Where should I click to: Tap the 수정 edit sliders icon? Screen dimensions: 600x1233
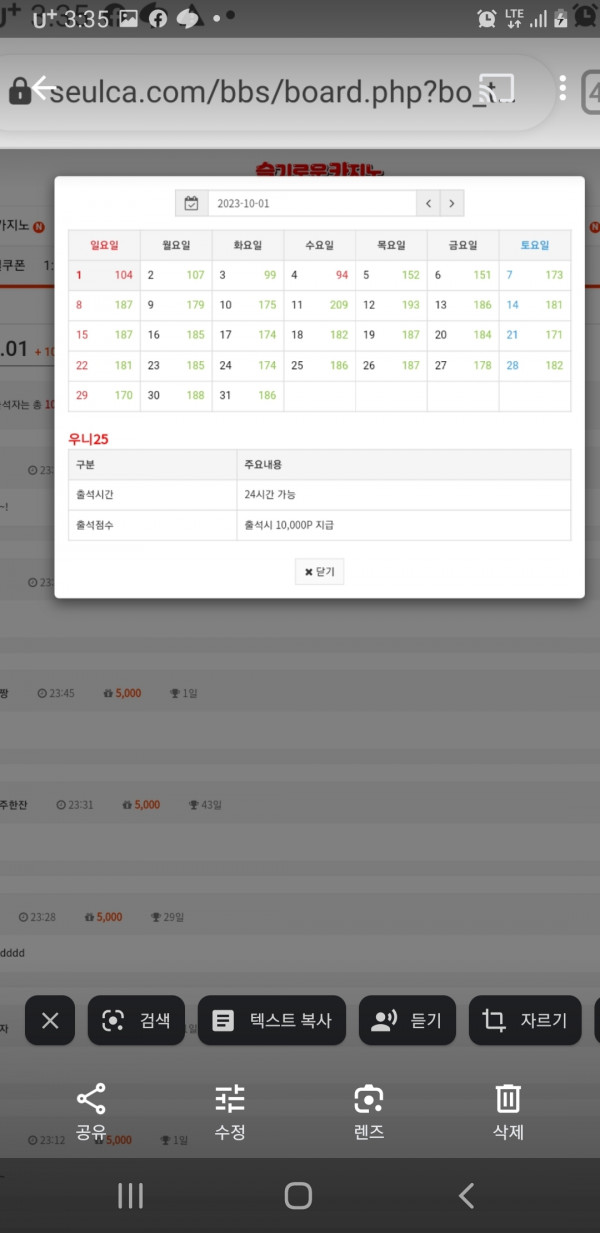pos(230,1112)
